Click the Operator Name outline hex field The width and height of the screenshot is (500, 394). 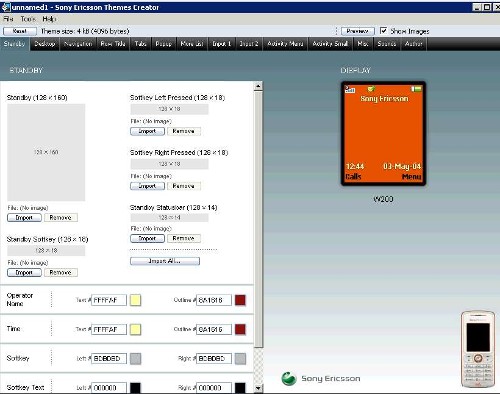pos(214,300)
